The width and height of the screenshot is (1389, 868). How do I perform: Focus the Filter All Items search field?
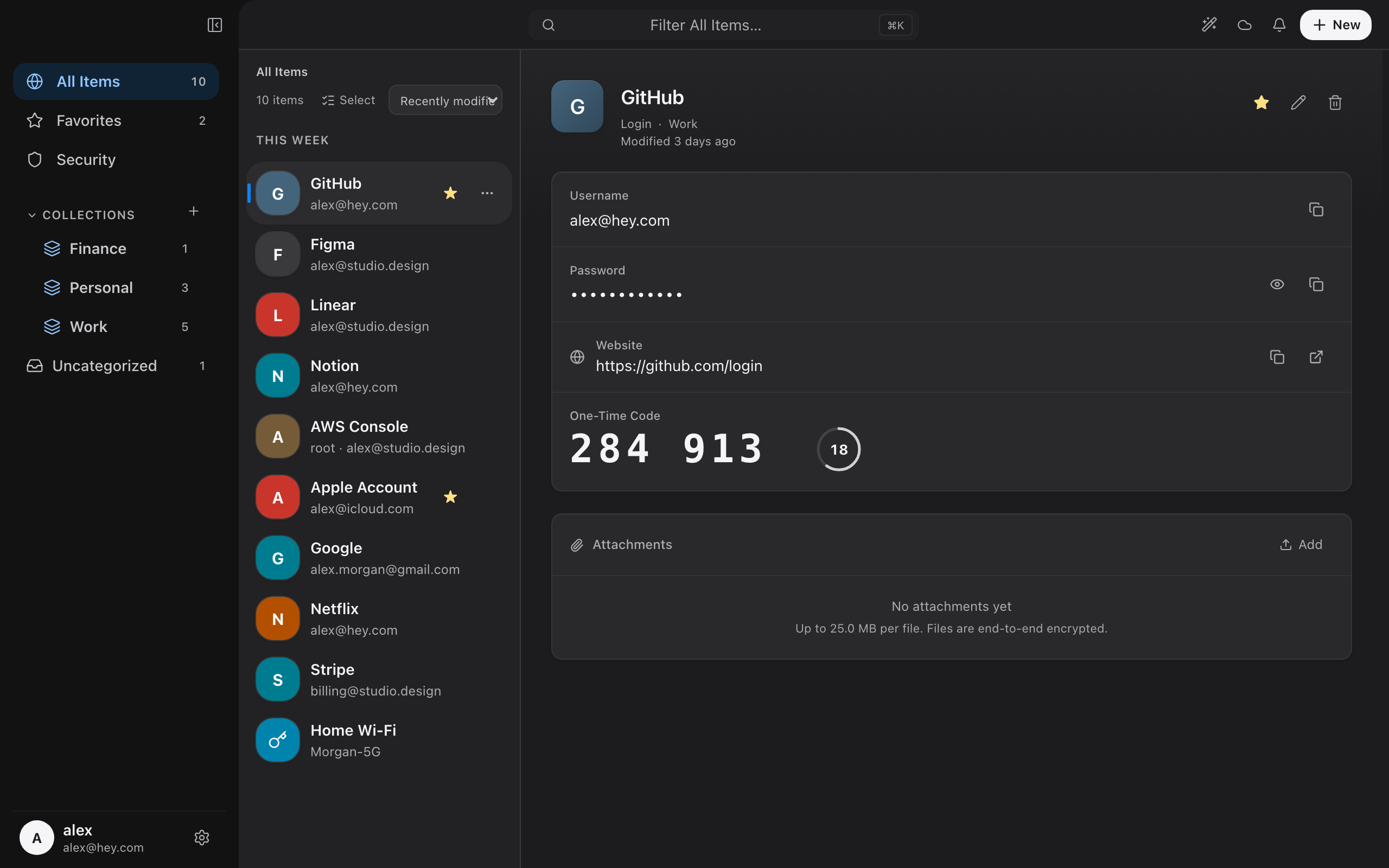(723, 25)
